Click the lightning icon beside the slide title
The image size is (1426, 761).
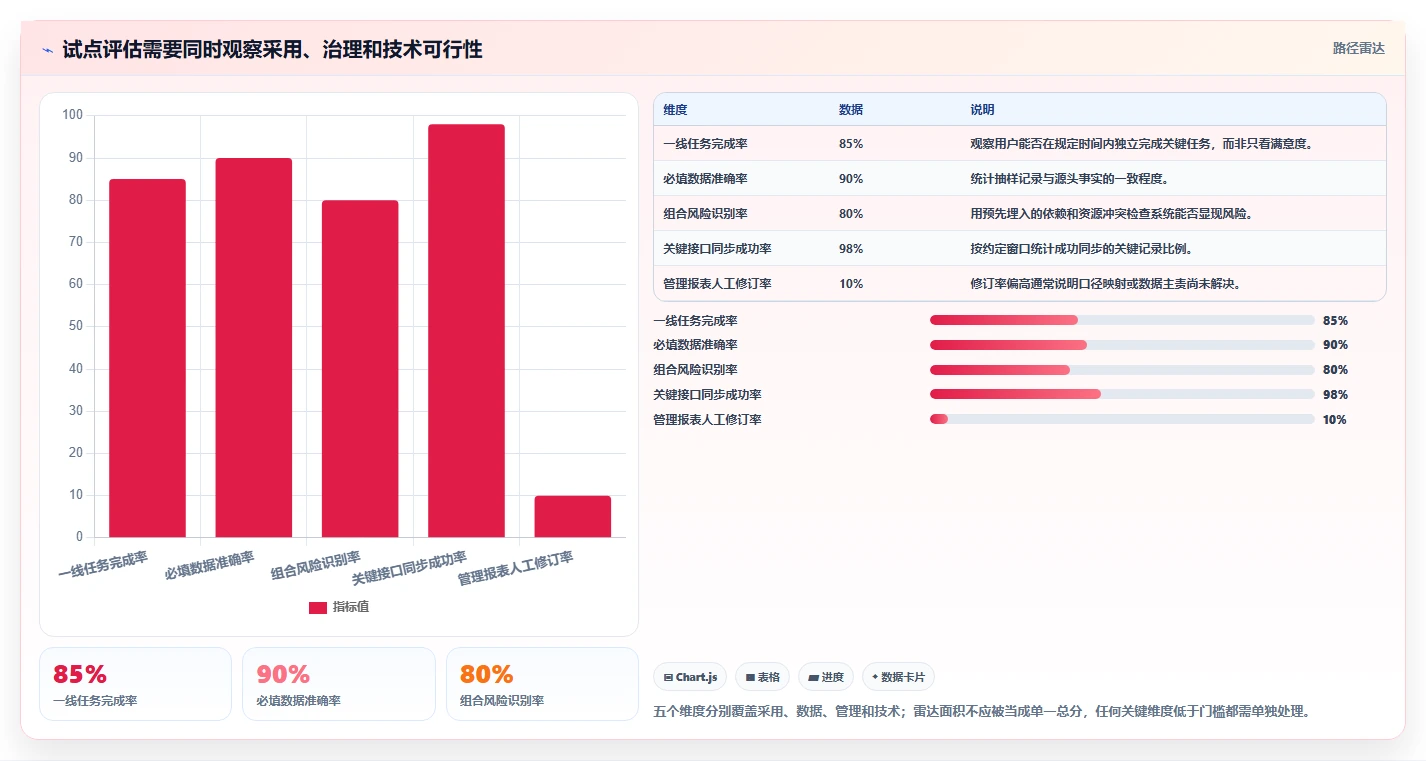point(48,50)
